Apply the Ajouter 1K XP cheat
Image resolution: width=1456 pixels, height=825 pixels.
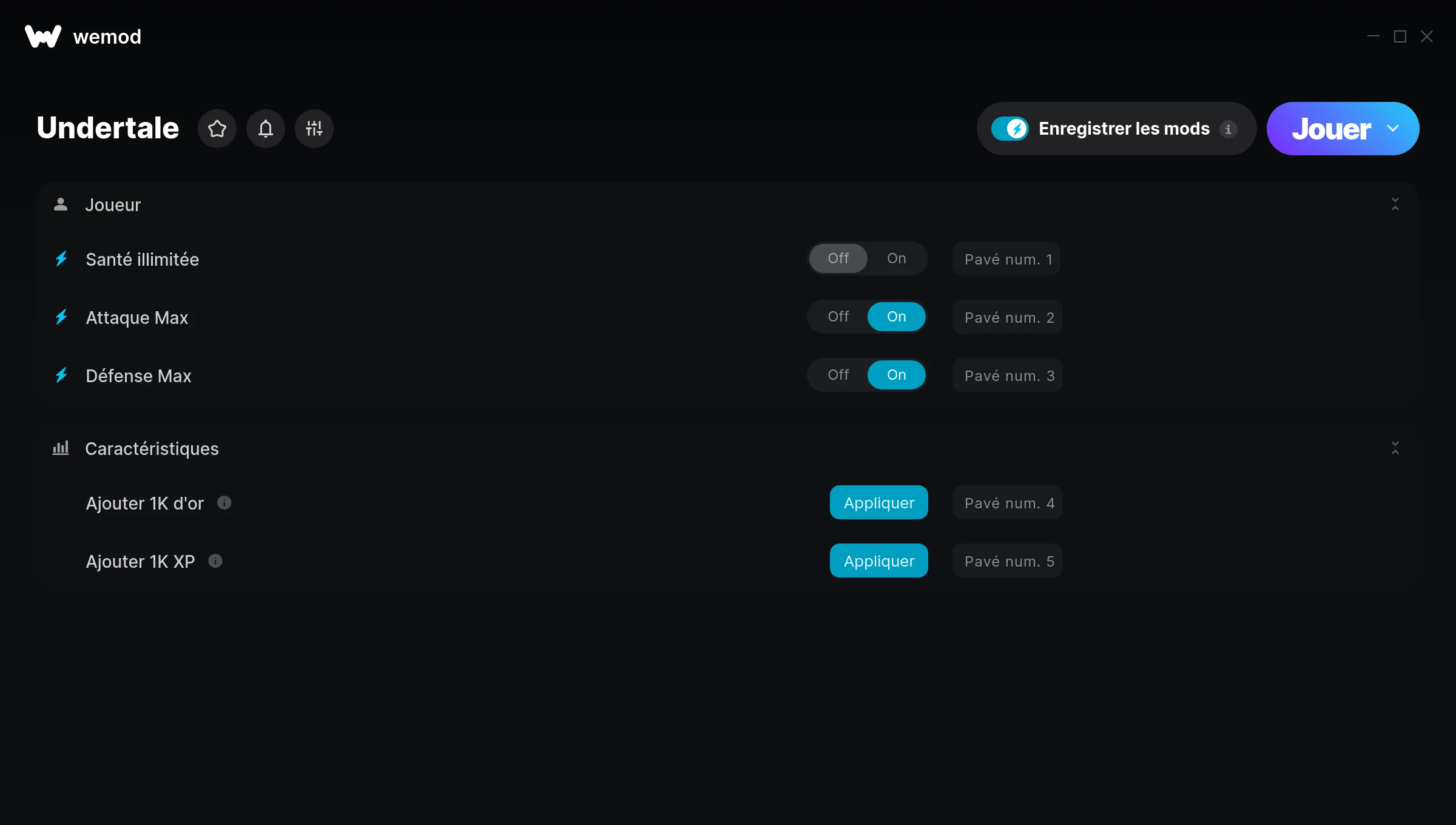878,561
